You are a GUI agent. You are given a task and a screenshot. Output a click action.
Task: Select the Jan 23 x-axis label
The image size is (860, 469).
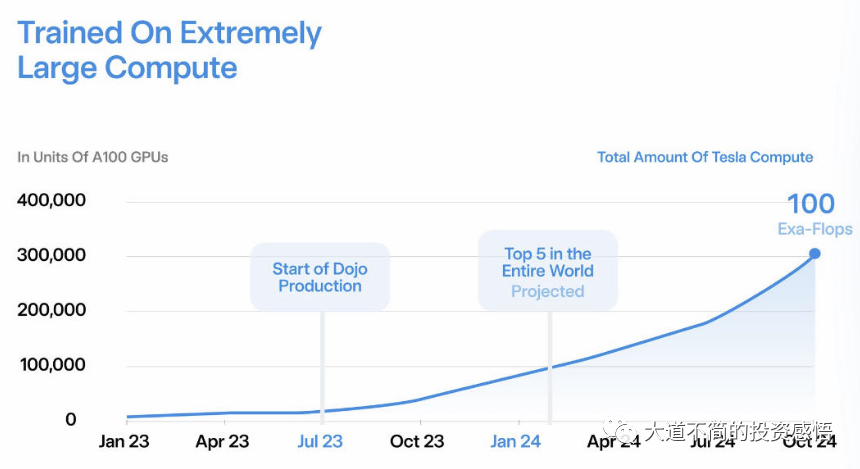(x=126, y=441)
